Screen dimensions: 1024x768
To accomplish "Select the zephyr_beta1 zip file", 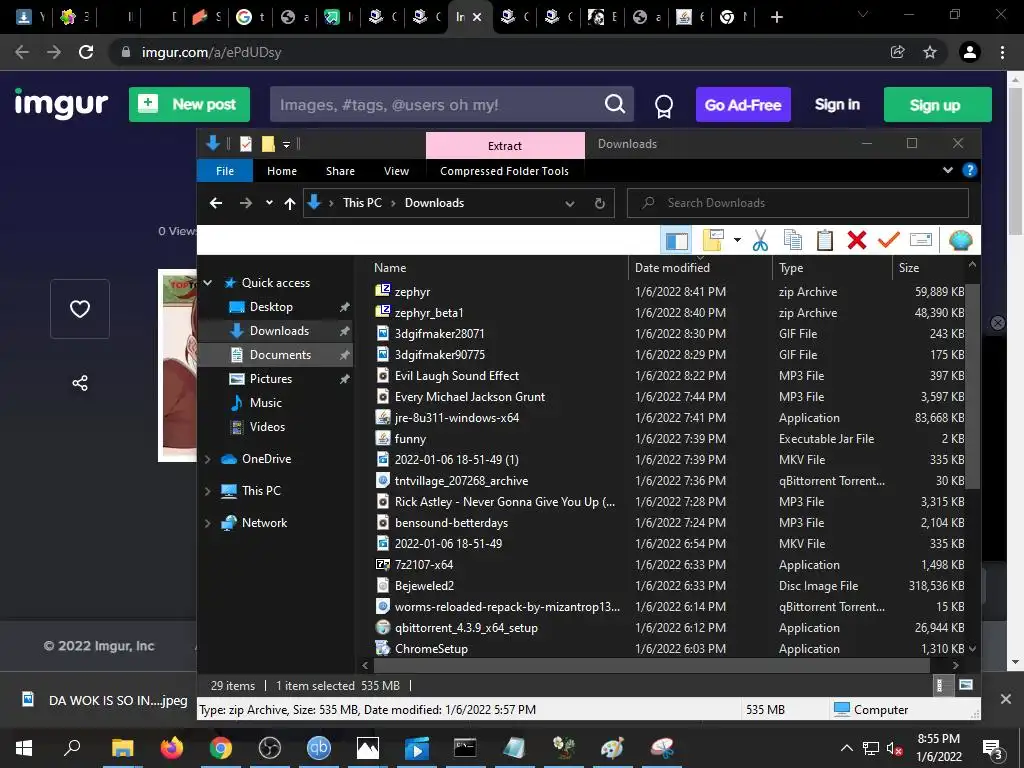I will pyautogui.click(x=428, y=313).
